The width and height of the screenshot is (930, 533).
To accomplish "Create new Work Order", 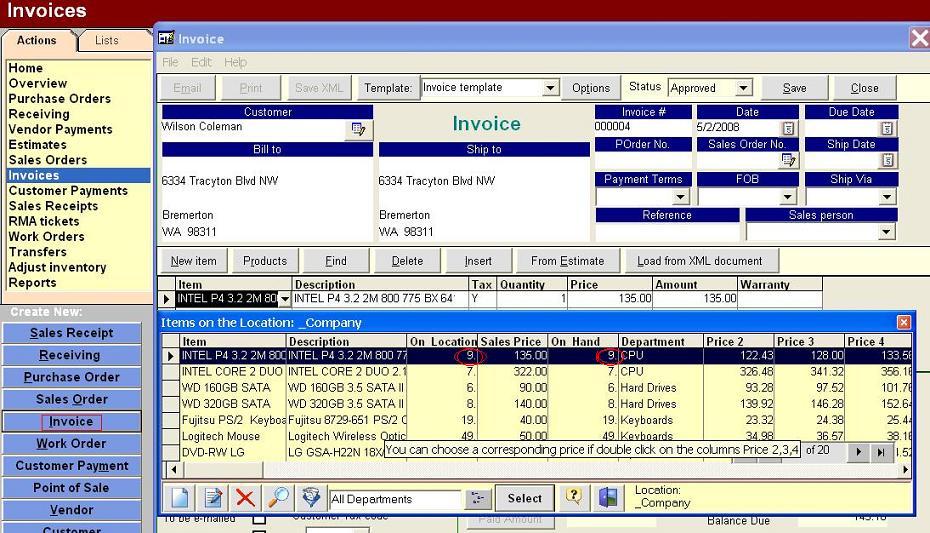I will point(72,443).
